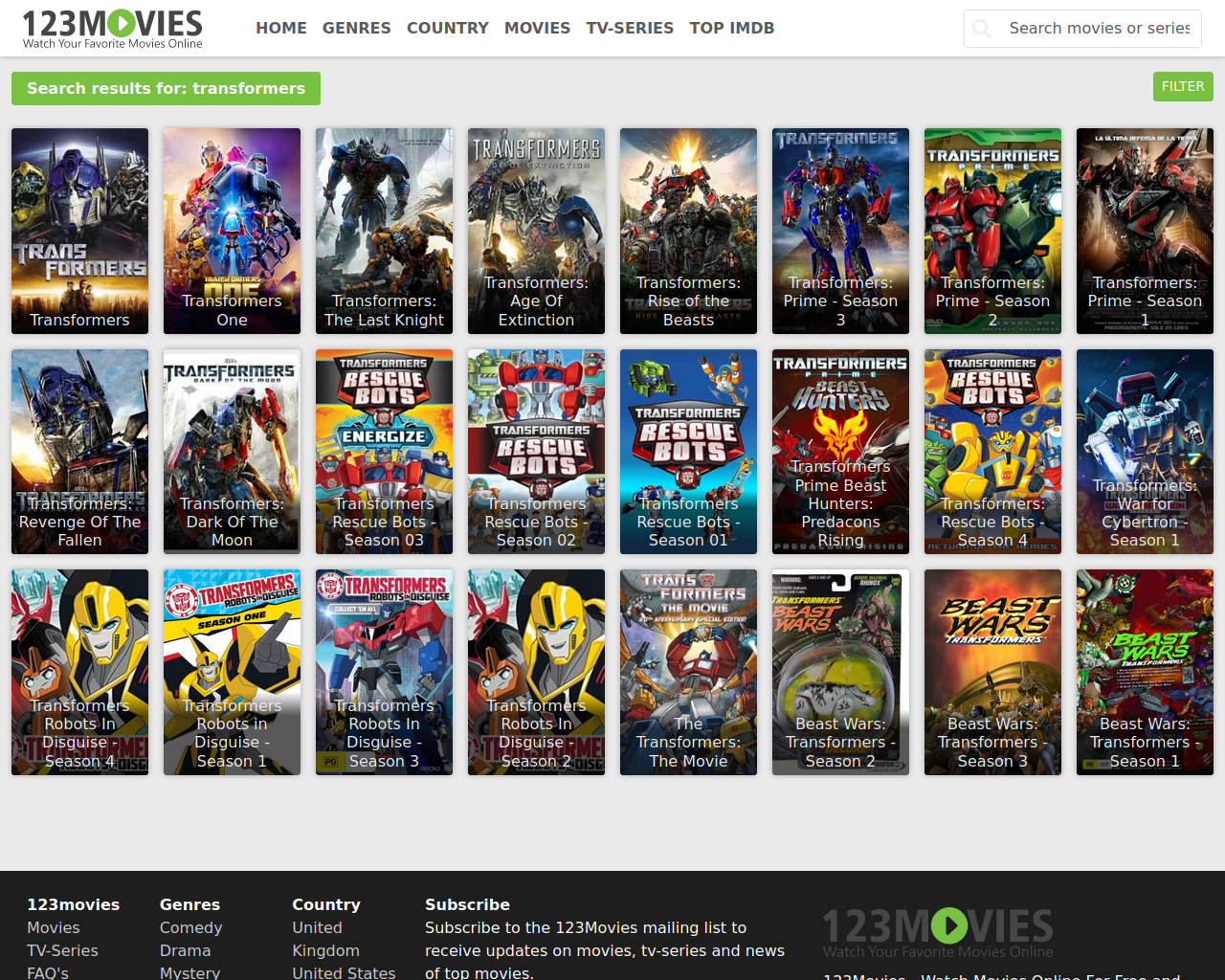Open the Transformers movie poster
Image resolution: width=1225 pixels, height=980 pixels.
pos(79,231)
